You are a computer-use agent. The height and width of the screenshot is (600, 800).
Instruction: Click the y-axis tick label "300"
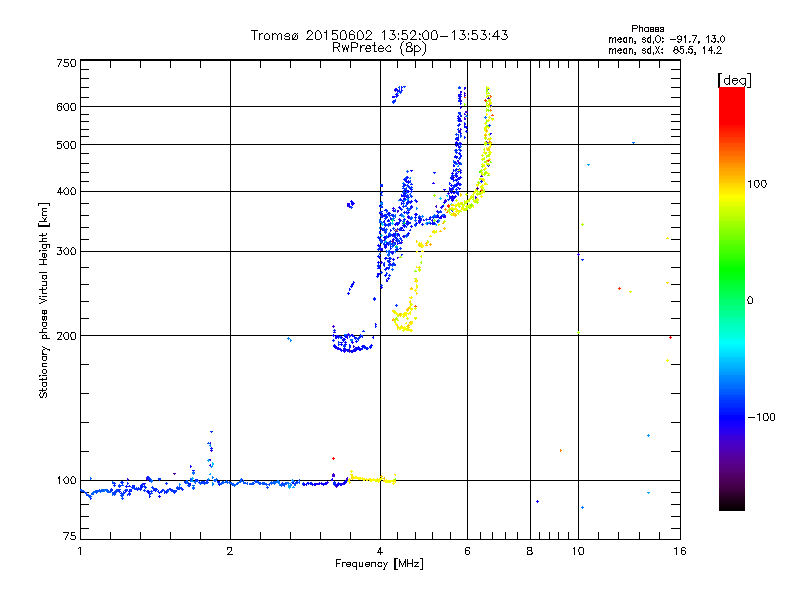tap(66, 252)
